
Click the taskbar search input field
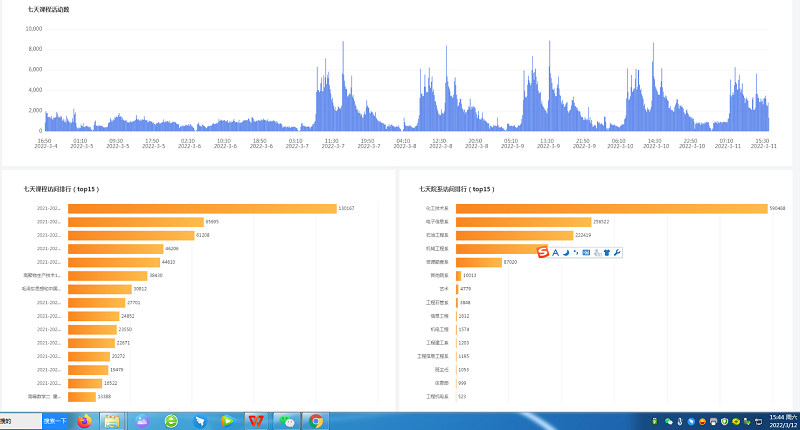point(20,421)
